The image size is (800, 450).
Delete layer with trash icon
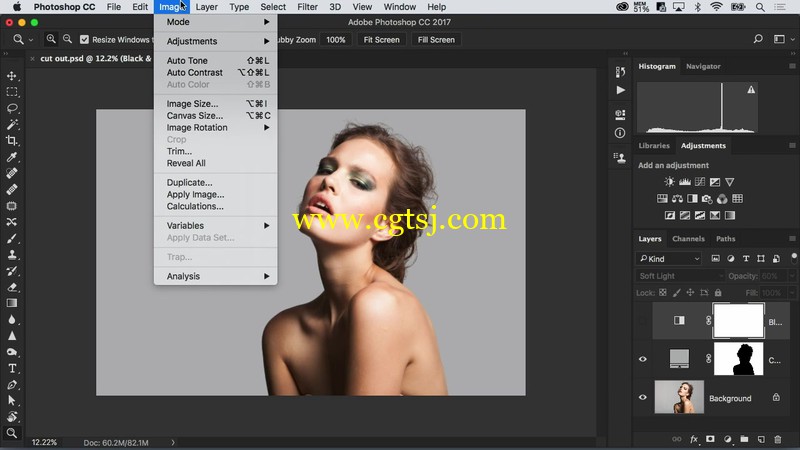tap(778, 439)
